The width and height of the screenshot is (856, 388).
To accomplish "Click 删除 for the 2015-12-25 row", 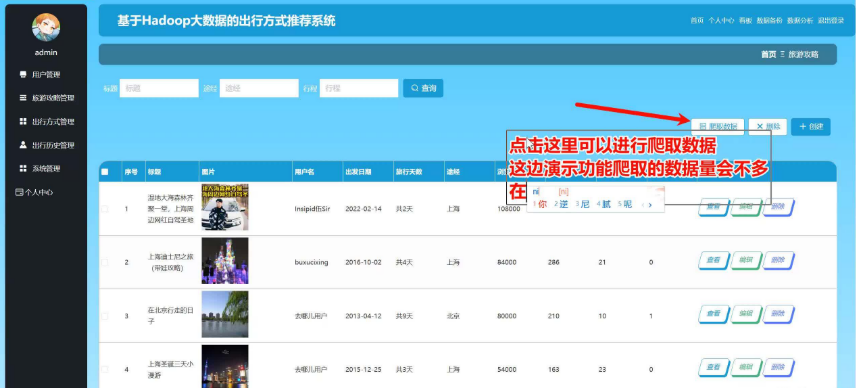I will pyautogui.click(x=778, y=368).
